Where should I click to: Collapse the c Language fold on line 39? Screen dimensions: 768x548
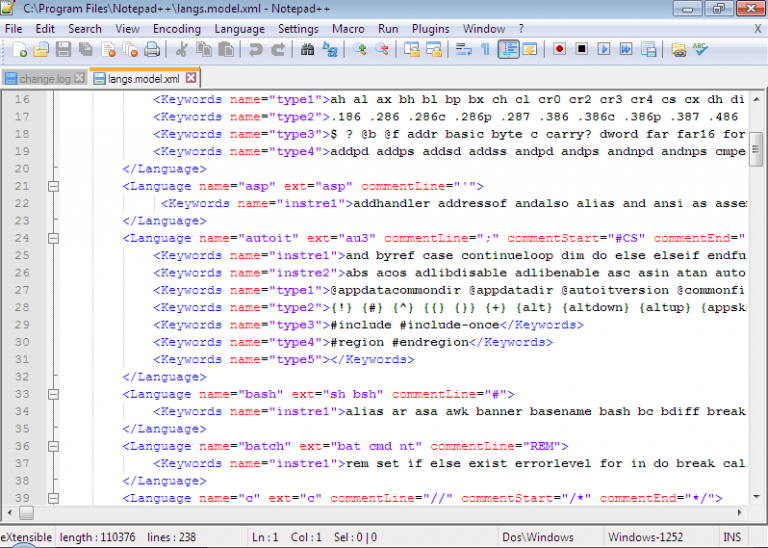[53, 498]
